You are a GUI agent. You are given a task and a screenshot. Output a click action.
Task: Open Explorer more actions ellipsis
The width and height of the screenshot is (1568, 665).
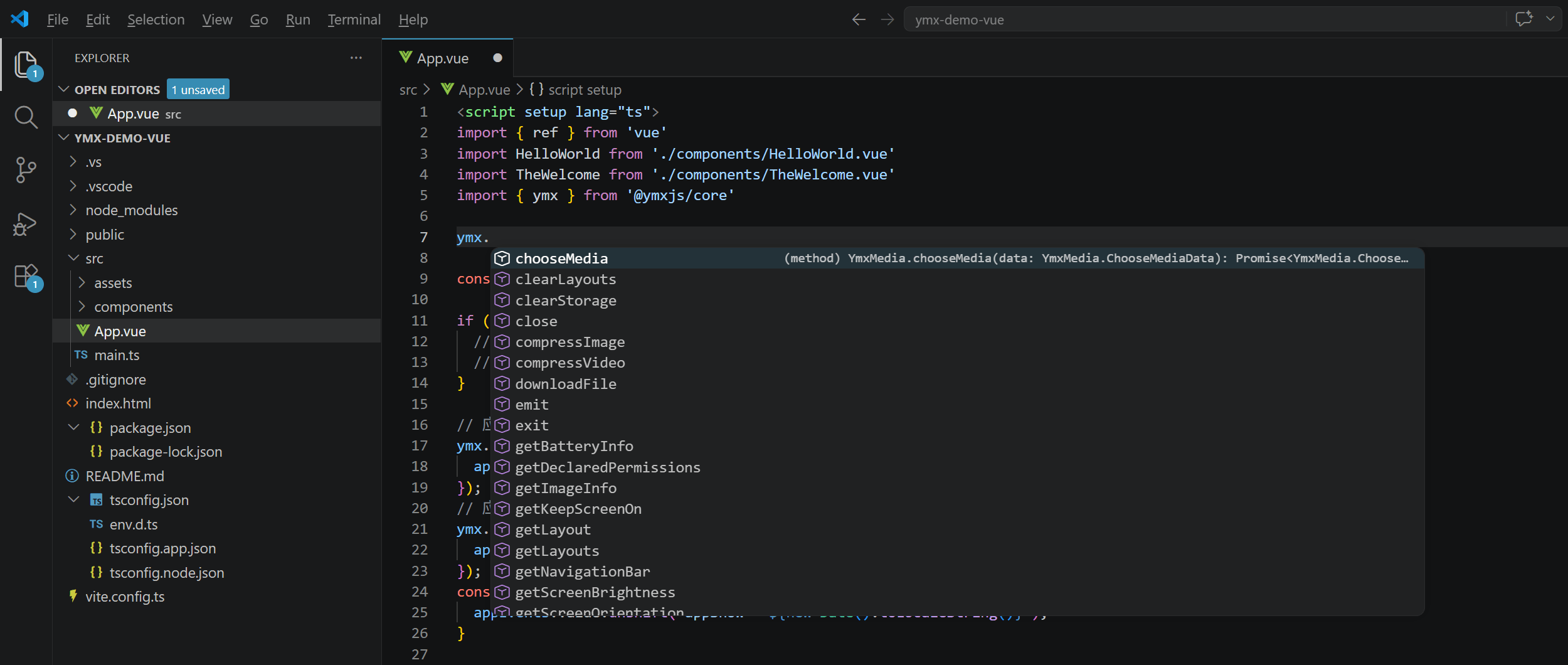click(x=356, y=58)
